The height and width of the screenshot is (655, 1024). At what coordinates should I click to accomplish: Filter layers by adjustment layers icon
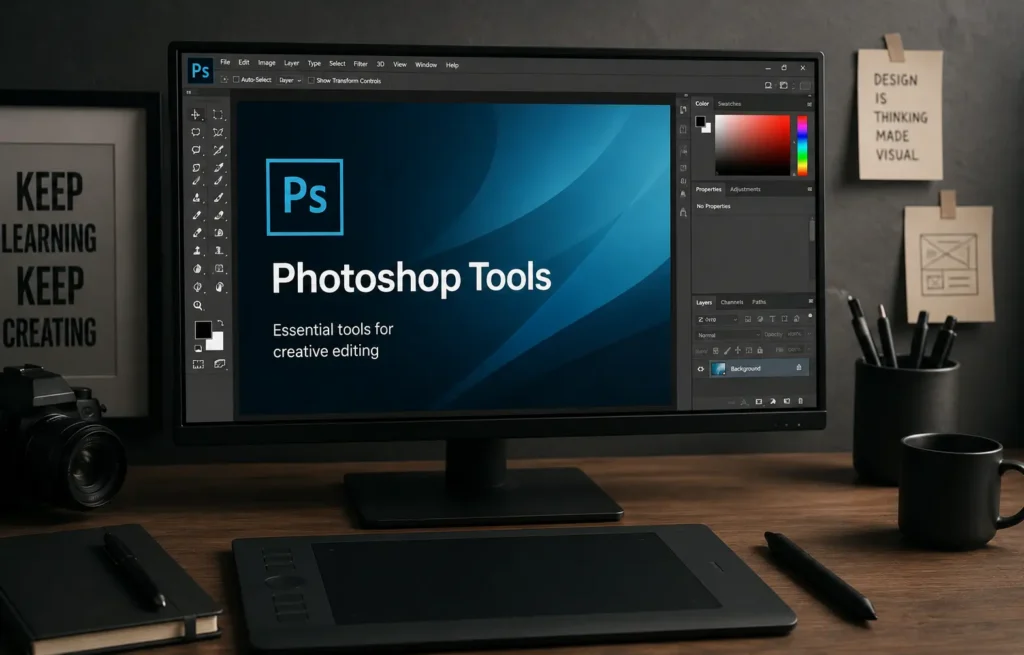(760, 319)
